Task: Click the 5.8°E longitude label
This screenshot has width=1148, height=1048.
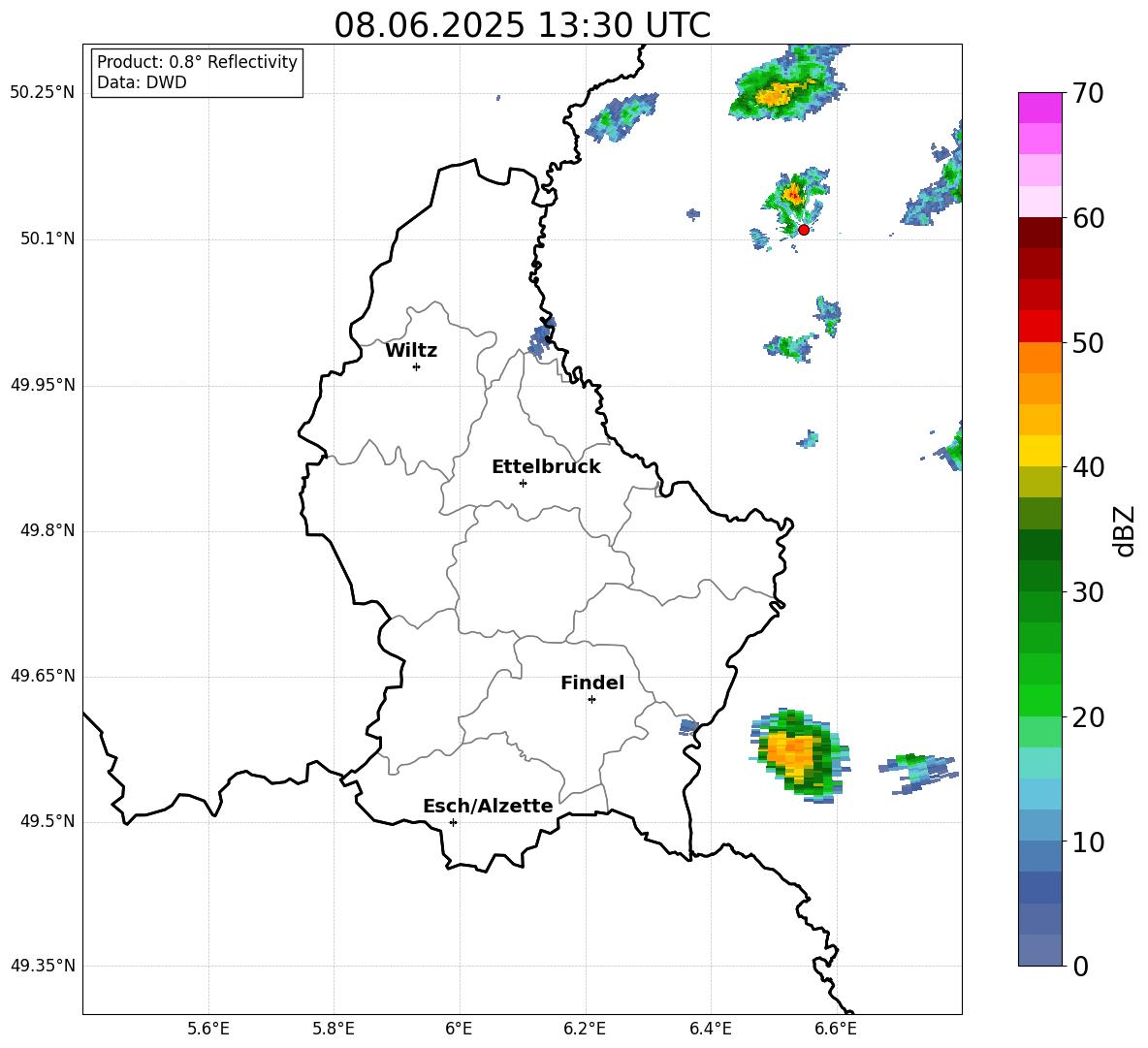Action: 334,1029
